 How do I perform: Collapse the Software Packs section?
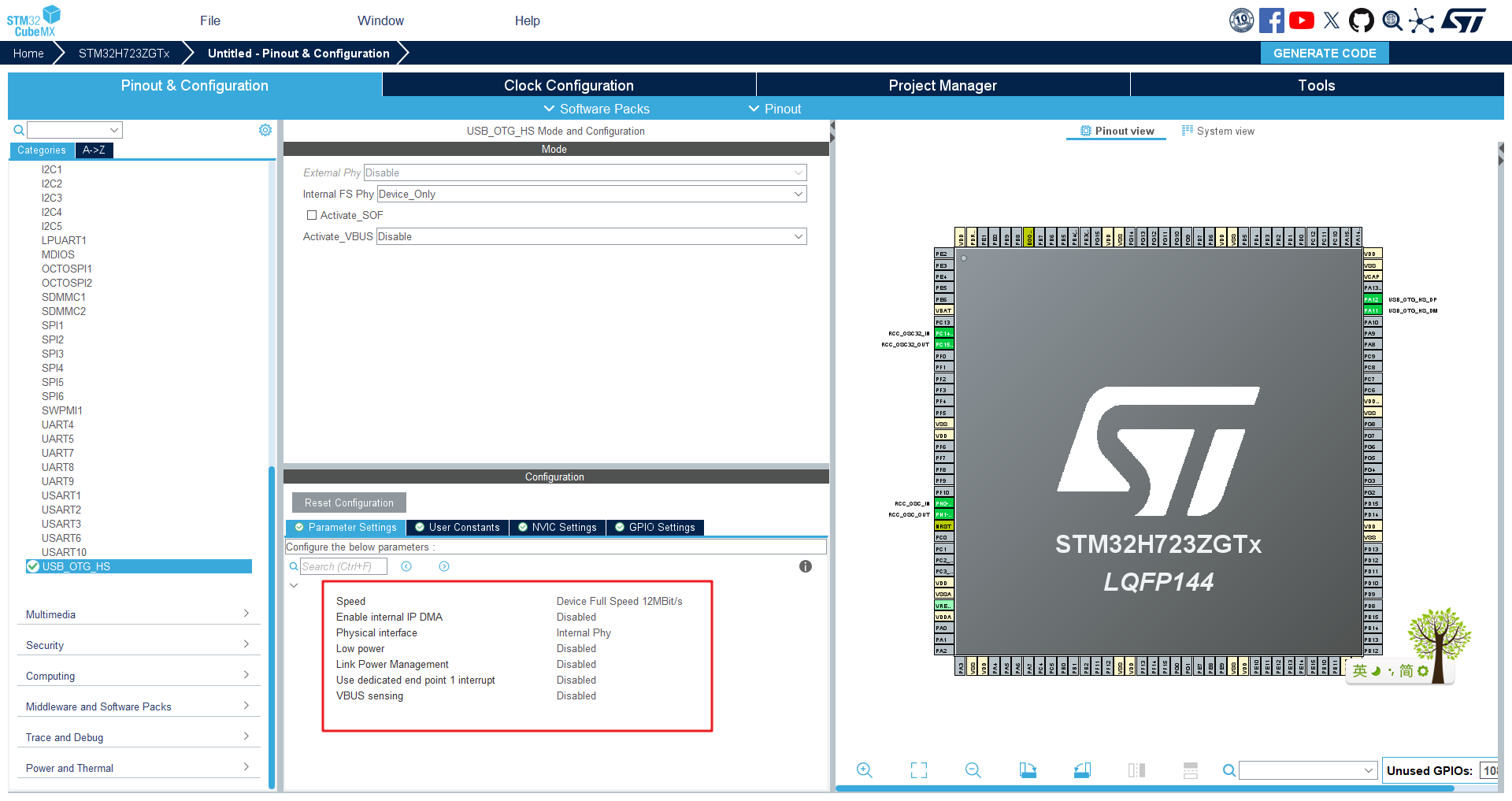click(596, 109)
